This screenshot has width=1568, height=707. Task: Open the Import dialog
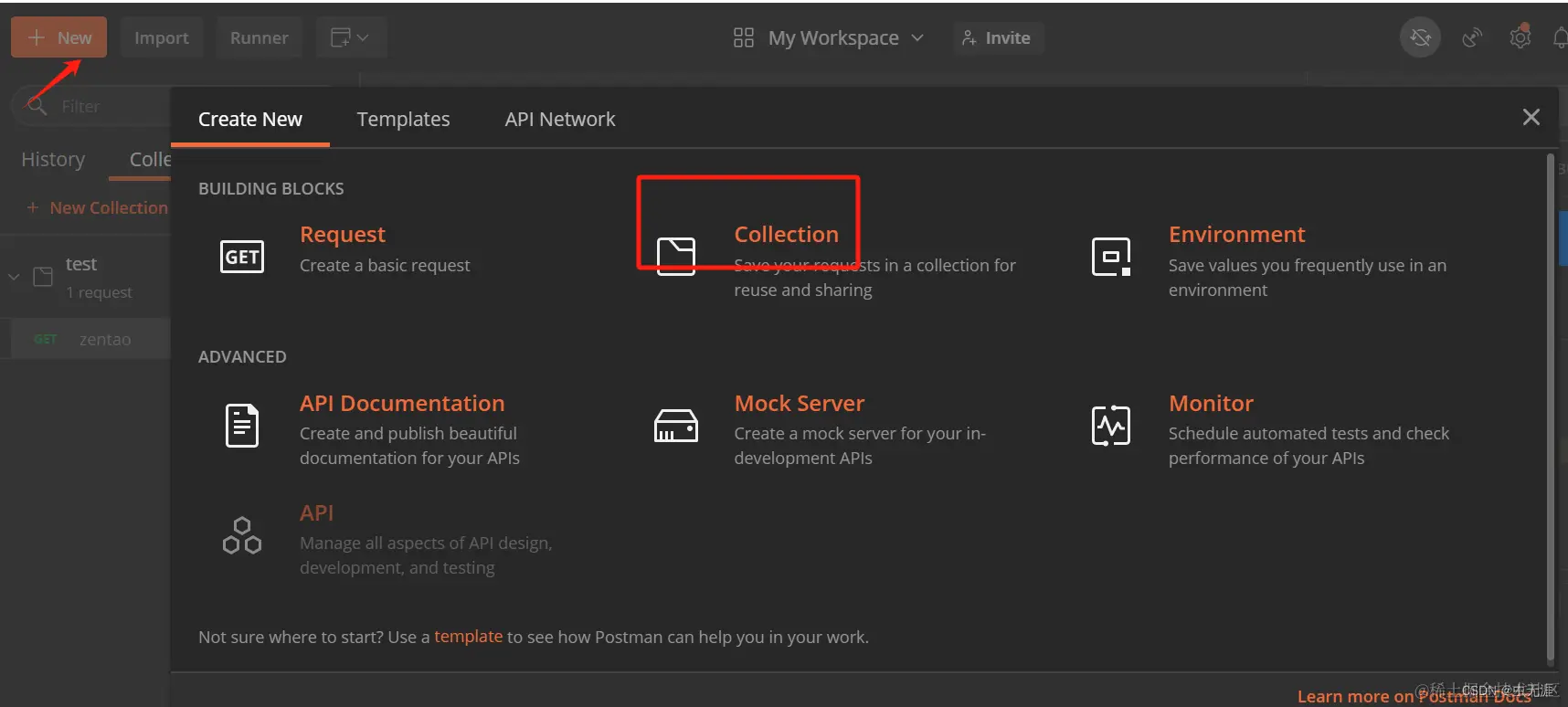[x=162, y=37]
